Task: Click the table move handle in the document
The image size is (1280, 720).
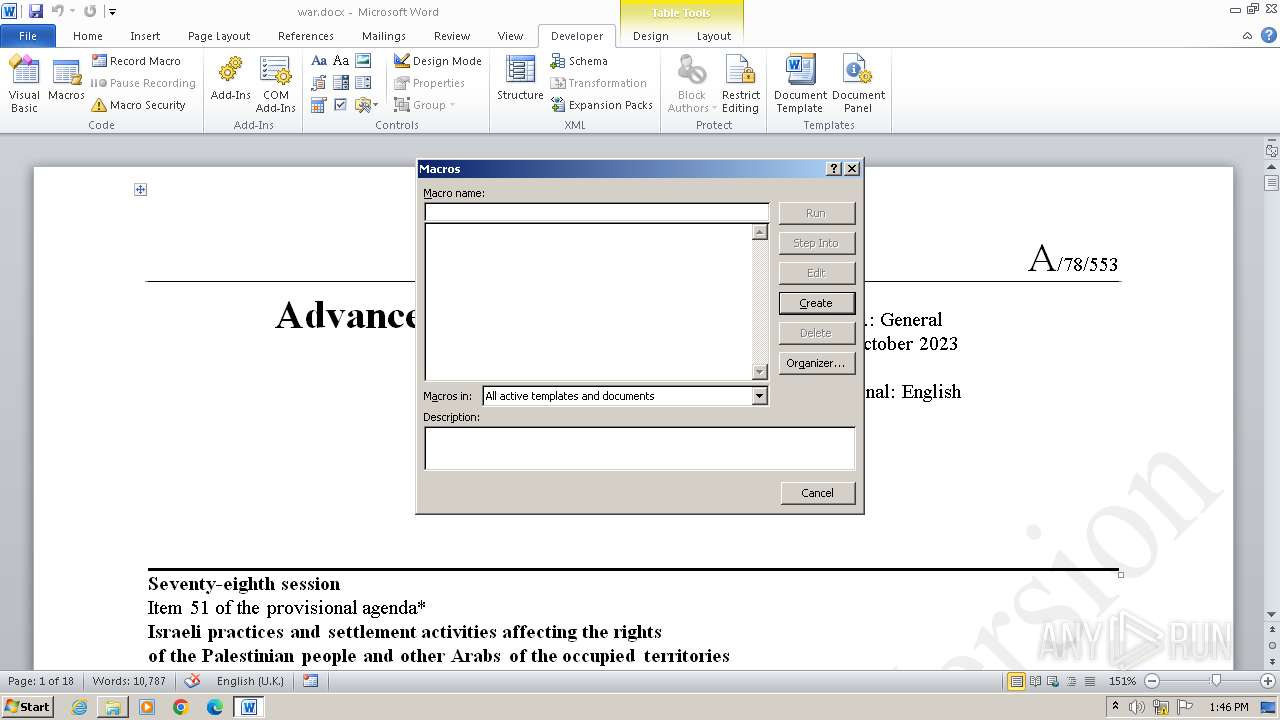Action: pos(141,189)
